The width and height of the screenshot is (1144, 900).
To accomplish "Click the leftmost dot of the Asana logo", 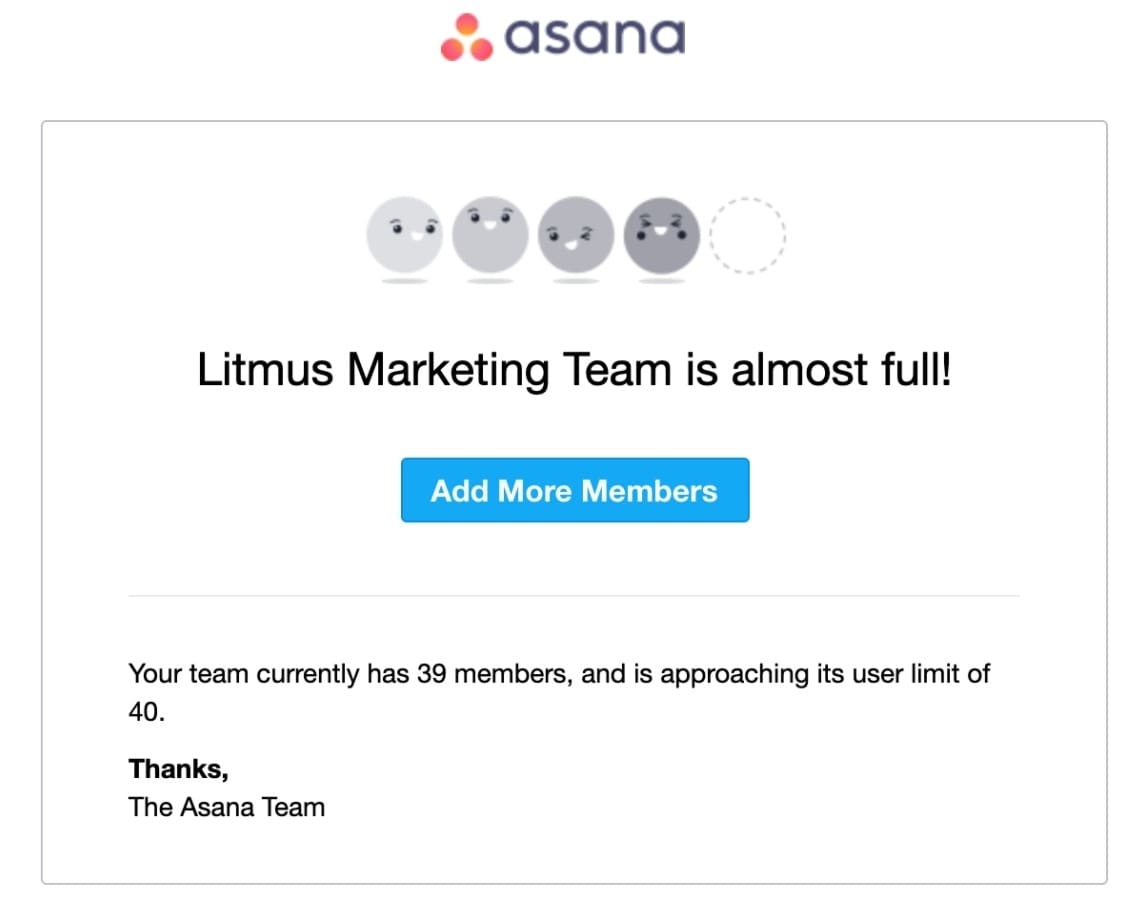I will 450,50.
